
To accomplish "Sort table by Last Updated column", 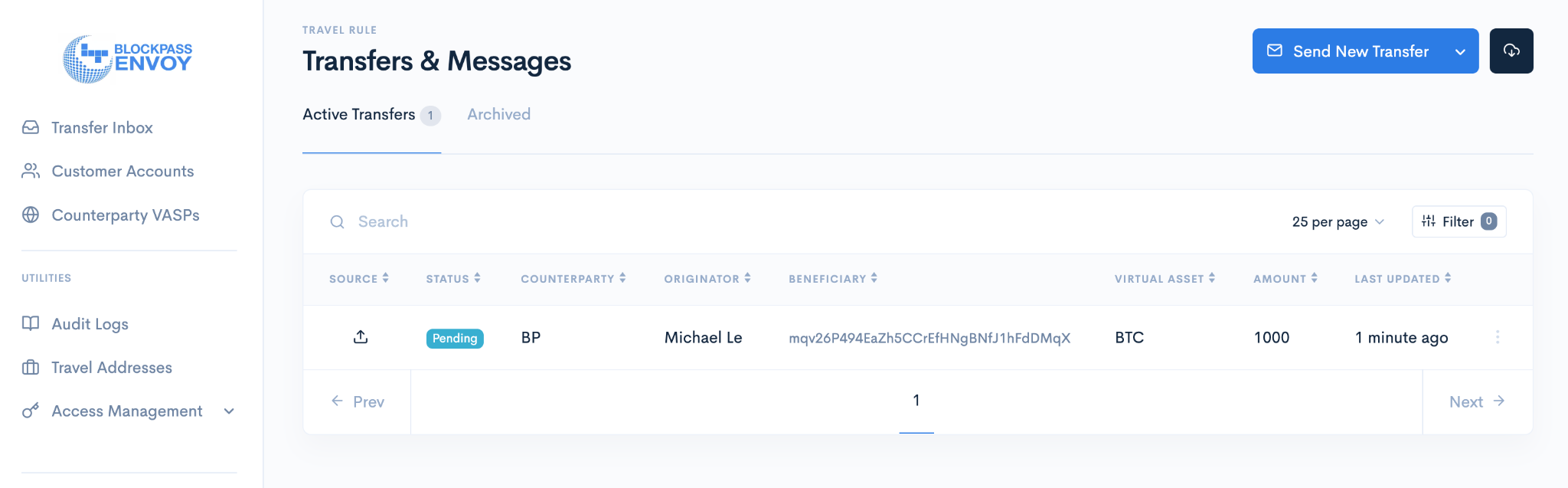I will pos(1402,279).
